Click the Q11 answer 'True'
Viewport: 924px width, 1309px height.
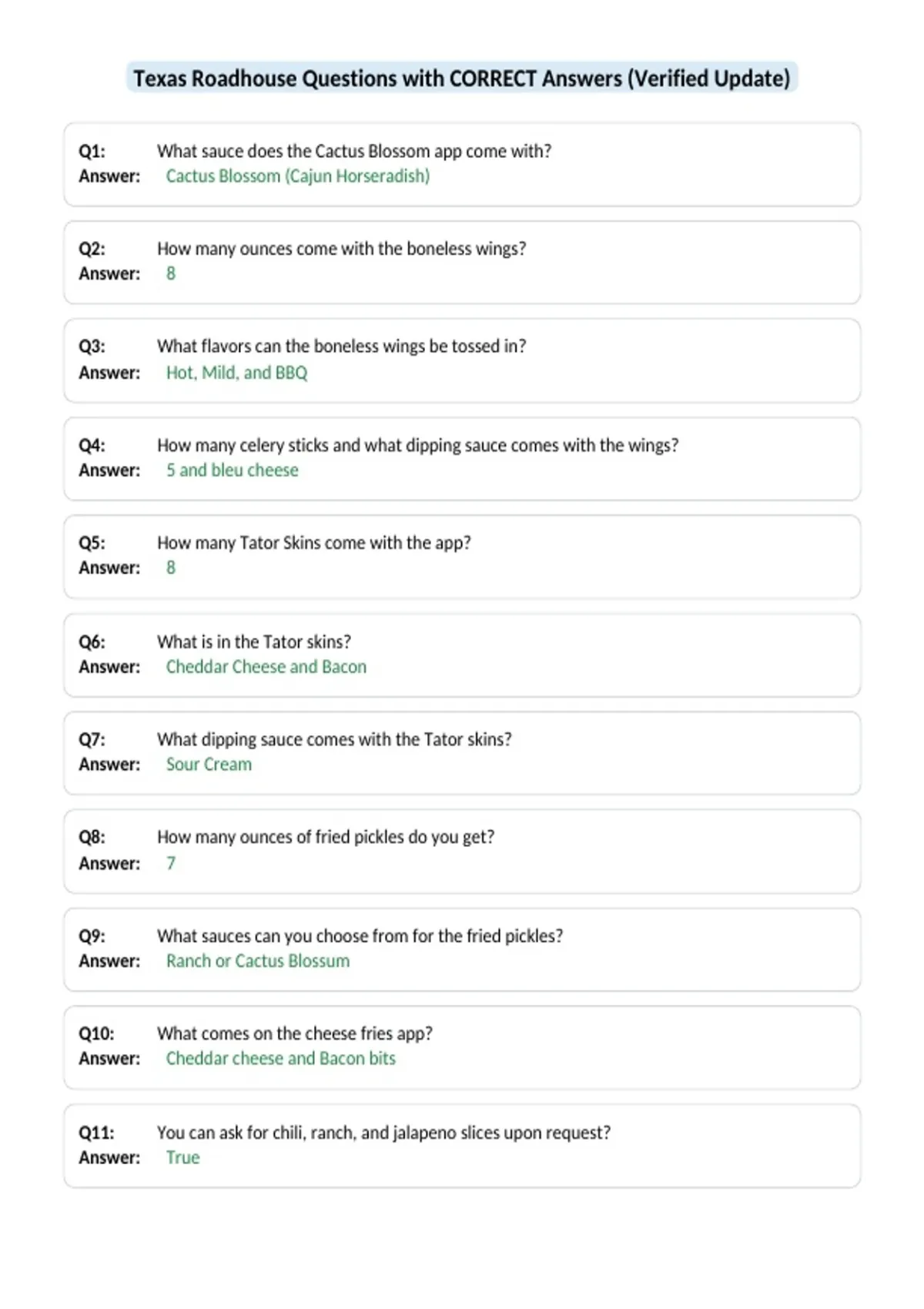(x=183, y=1157)
